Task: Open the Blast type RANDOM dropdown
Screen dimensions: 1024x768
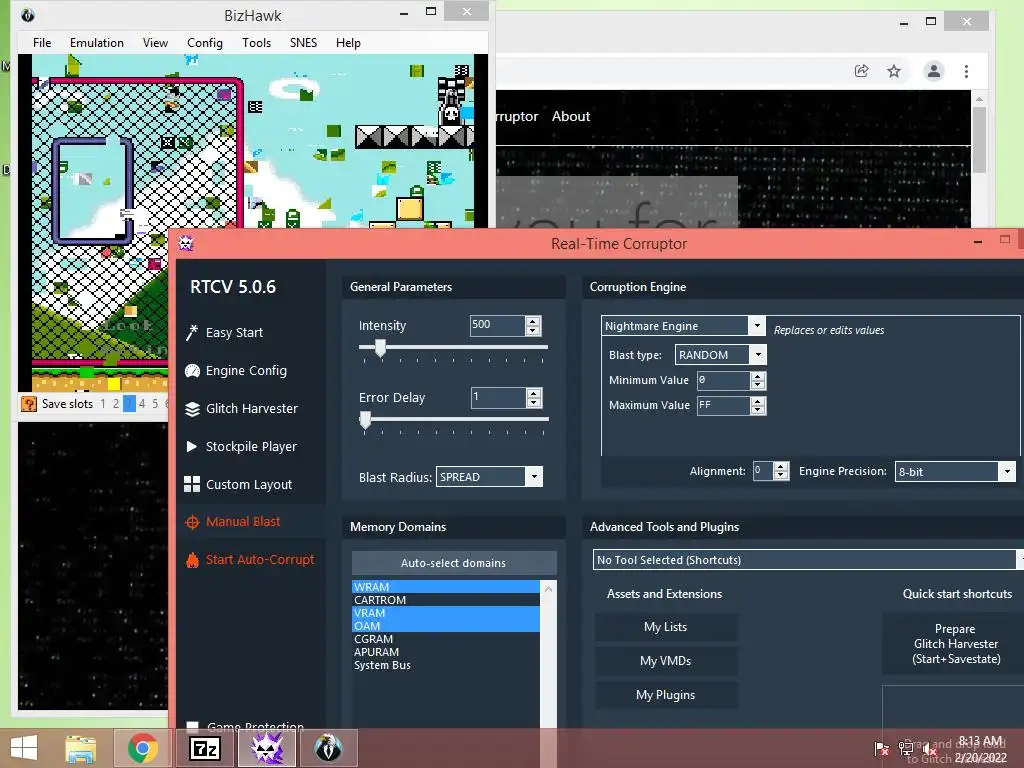Action: pos(758,355)
